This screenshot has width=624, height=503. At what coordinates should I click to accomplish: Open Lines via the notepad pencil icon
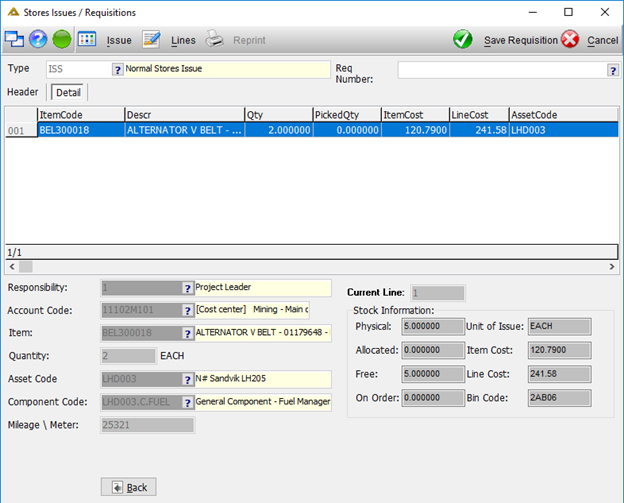click(x=152, y=39)
